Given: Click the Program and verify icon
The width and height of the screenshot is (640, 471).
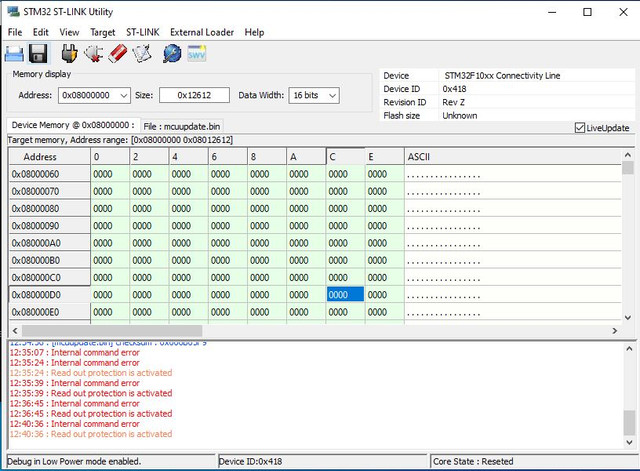Looking at the screenshot, I should pyautogui.click(x=142, y=53).
